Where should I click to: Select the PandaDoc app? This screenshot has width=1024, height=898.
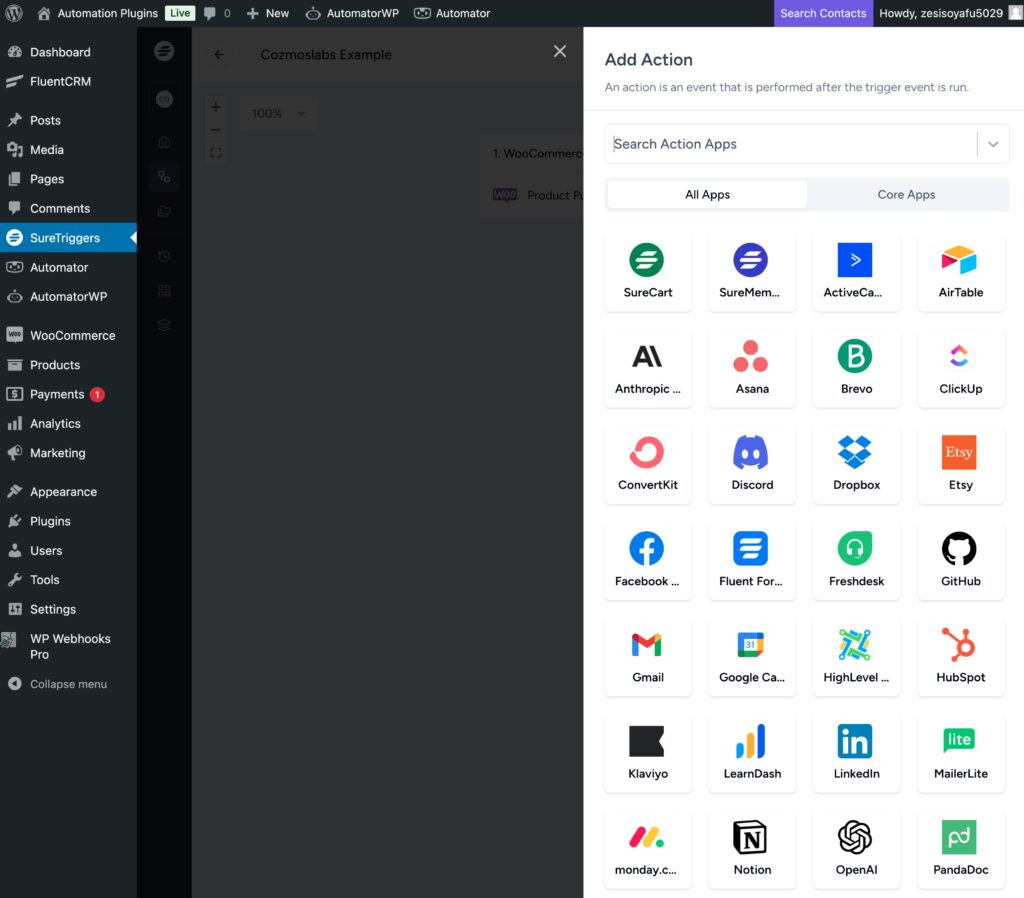(x=960, y=849)
